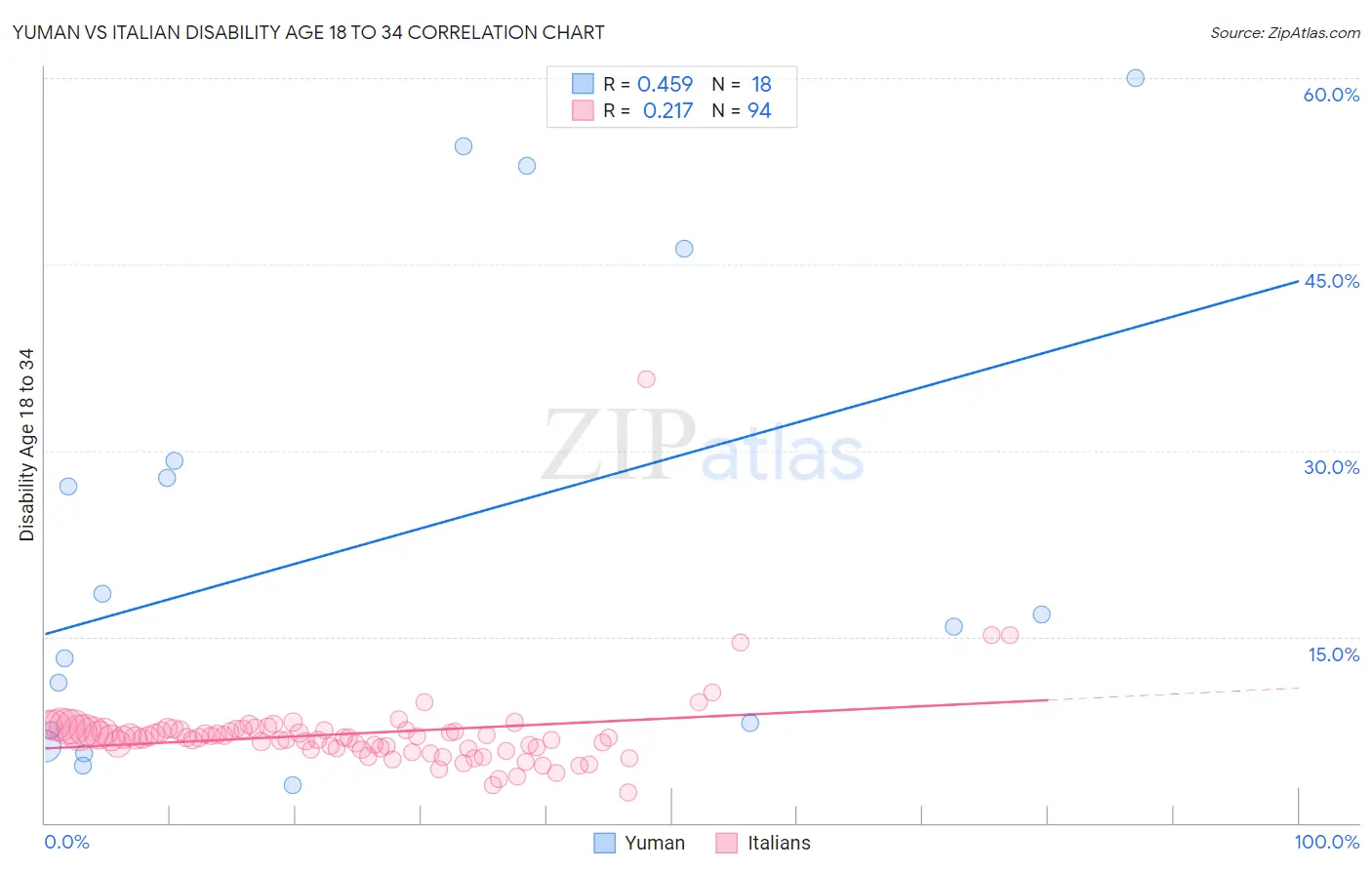Click the Yuman data point near 60% top right
The image size is (1372, 870).
[x=1135, y=78]
